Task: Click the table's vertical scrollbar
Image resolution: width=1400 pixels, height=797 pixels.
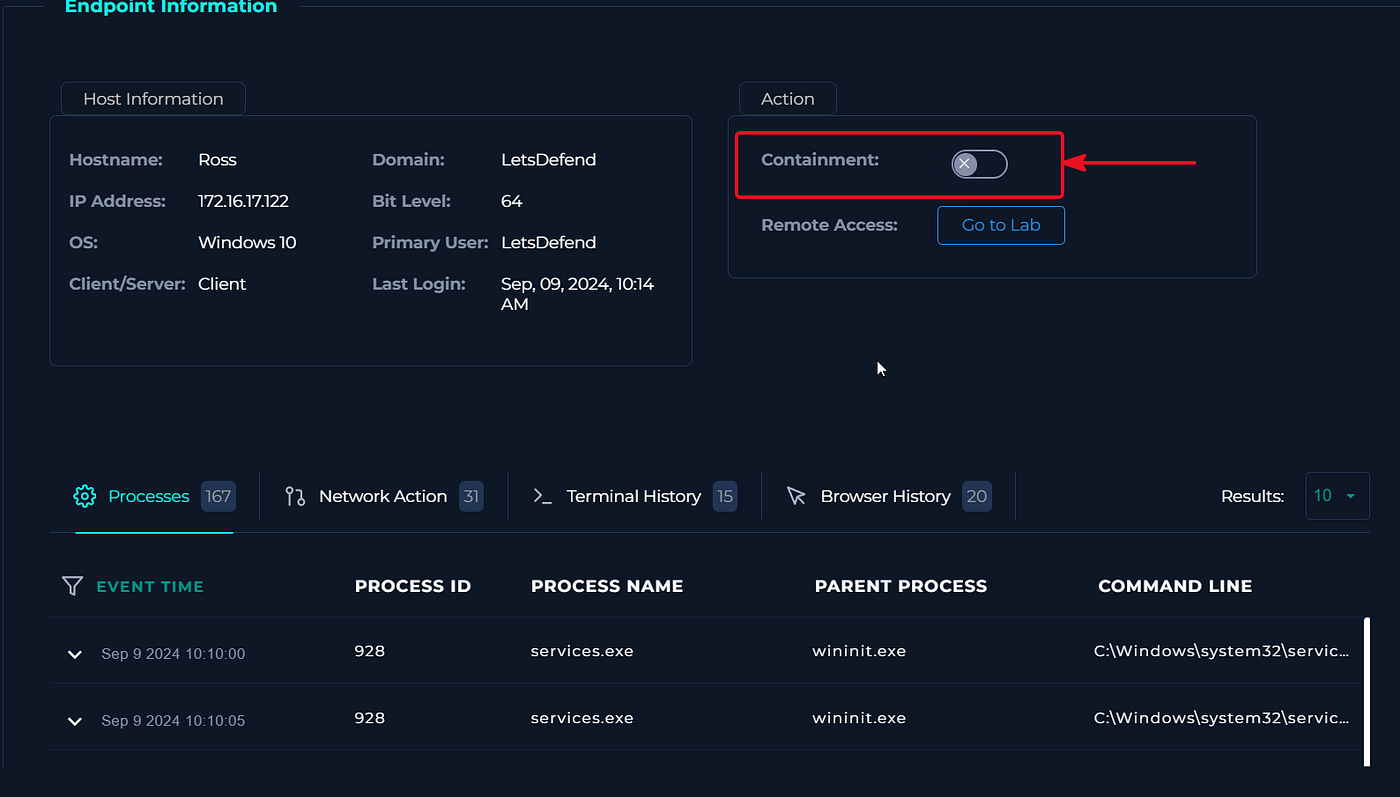Action: click(1366, 692)
